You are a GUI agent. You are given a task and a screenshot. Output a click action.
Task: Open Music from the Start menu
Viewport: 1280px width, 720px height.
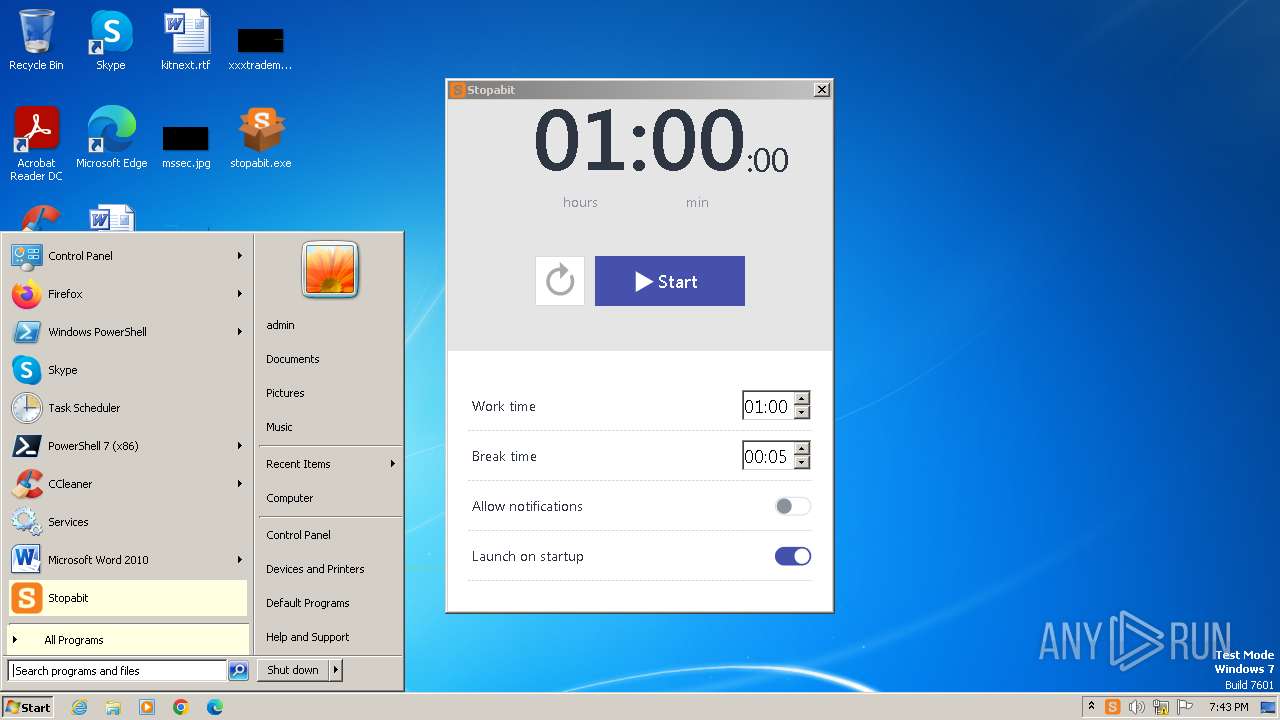(279, 427)
